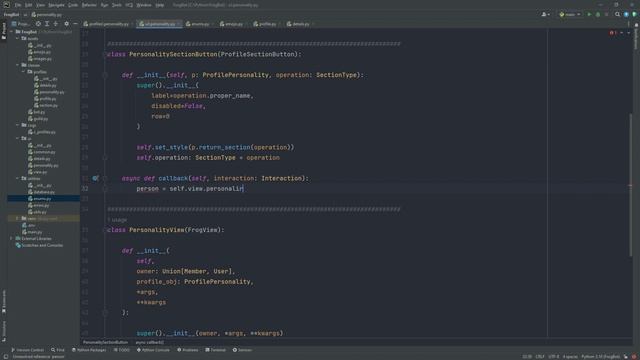Click the tool windows quick-access status bar icon

click(x=6, y=357)
